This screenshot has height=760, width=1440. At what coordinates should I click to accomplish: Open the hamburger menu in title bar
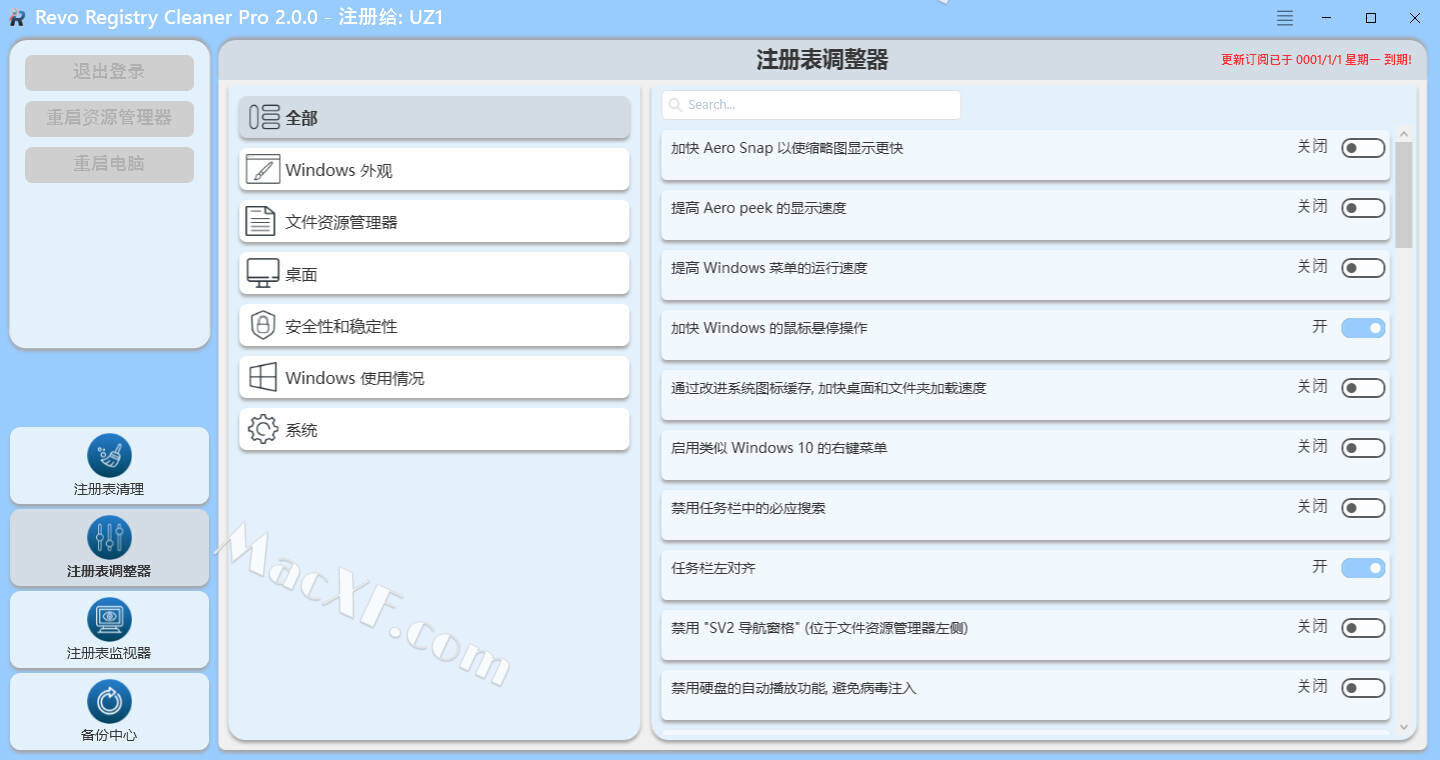click(1285, 18)
